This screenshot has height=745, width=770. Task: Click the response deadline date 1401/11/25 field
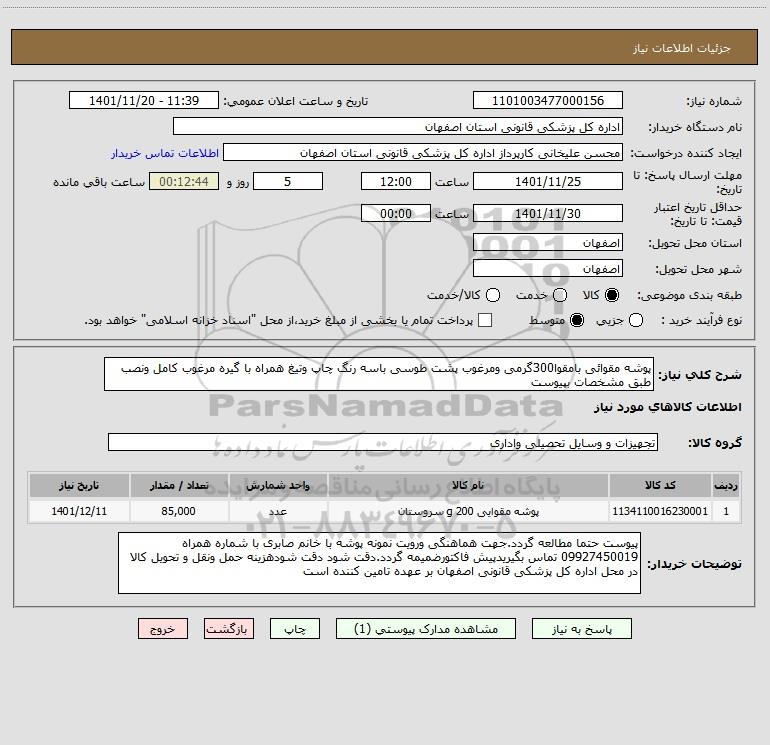tap(548, 181)
